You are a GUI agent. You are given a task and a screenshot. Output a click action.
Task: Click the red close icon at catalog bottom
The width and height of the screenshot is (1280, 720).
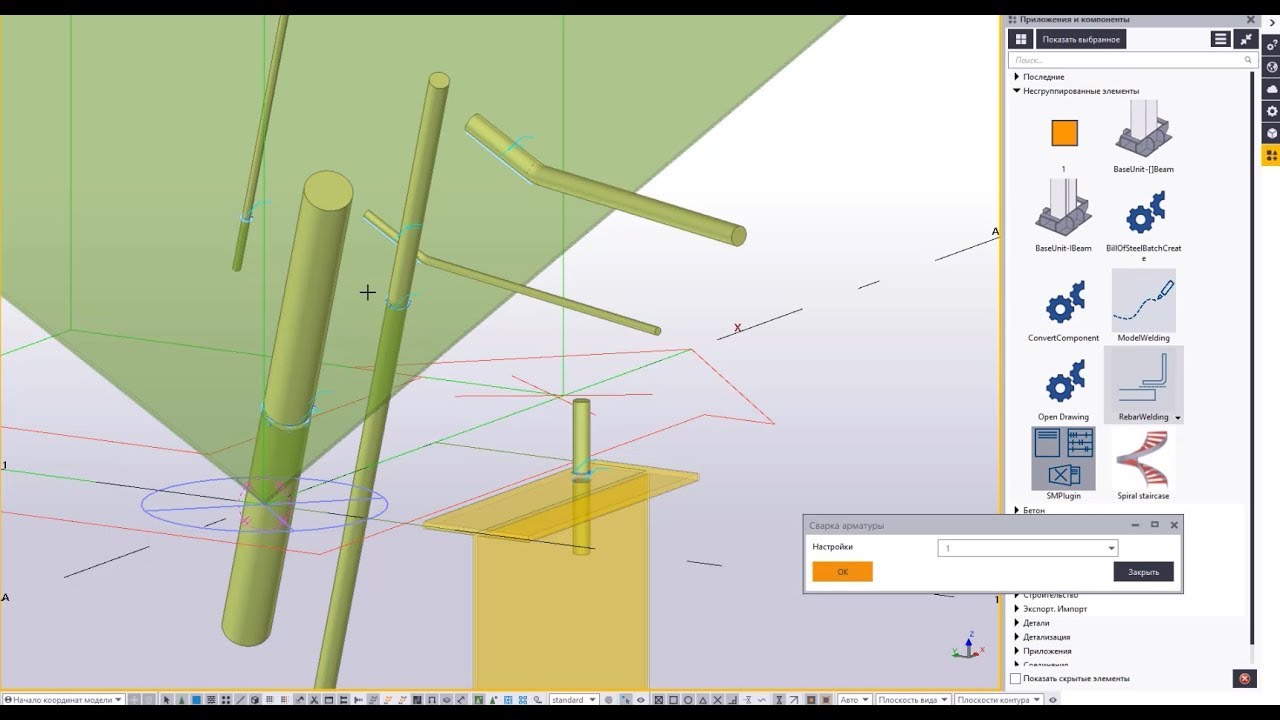1244,678
